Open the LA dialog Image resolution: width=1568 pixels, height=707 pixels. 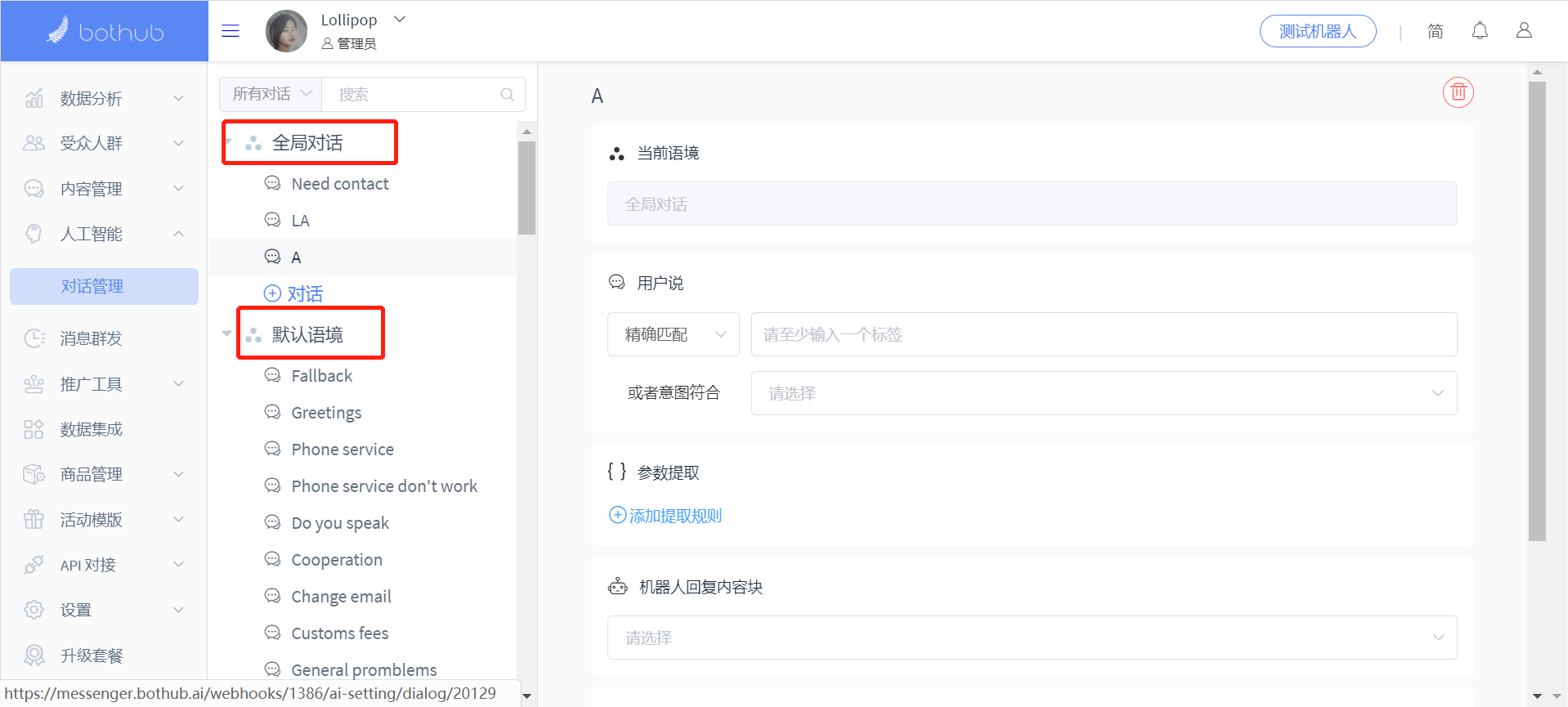pos(301,221)
